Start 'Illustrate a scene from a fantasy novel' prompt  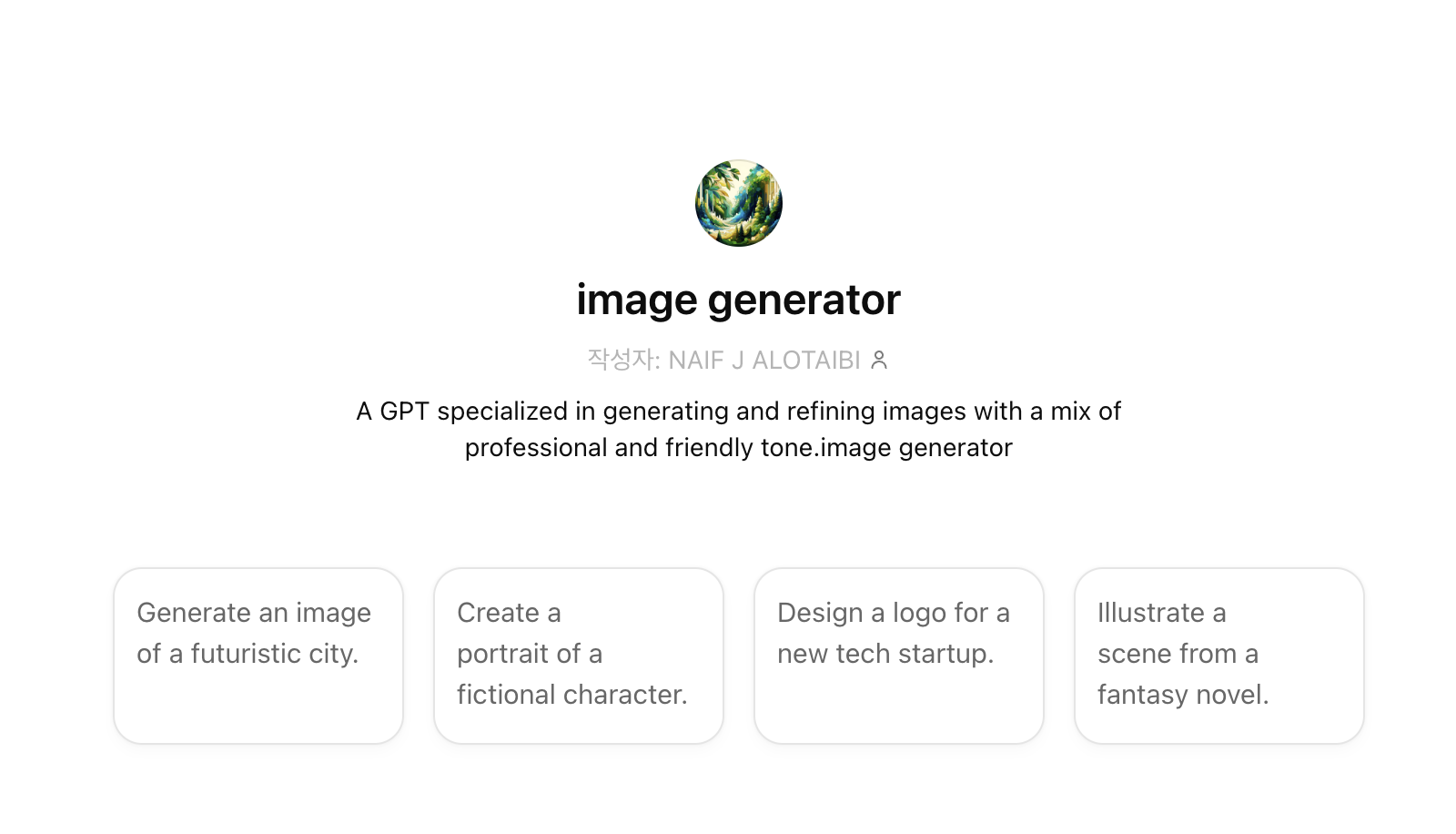pyautogui.click(x=1219, y=656)
